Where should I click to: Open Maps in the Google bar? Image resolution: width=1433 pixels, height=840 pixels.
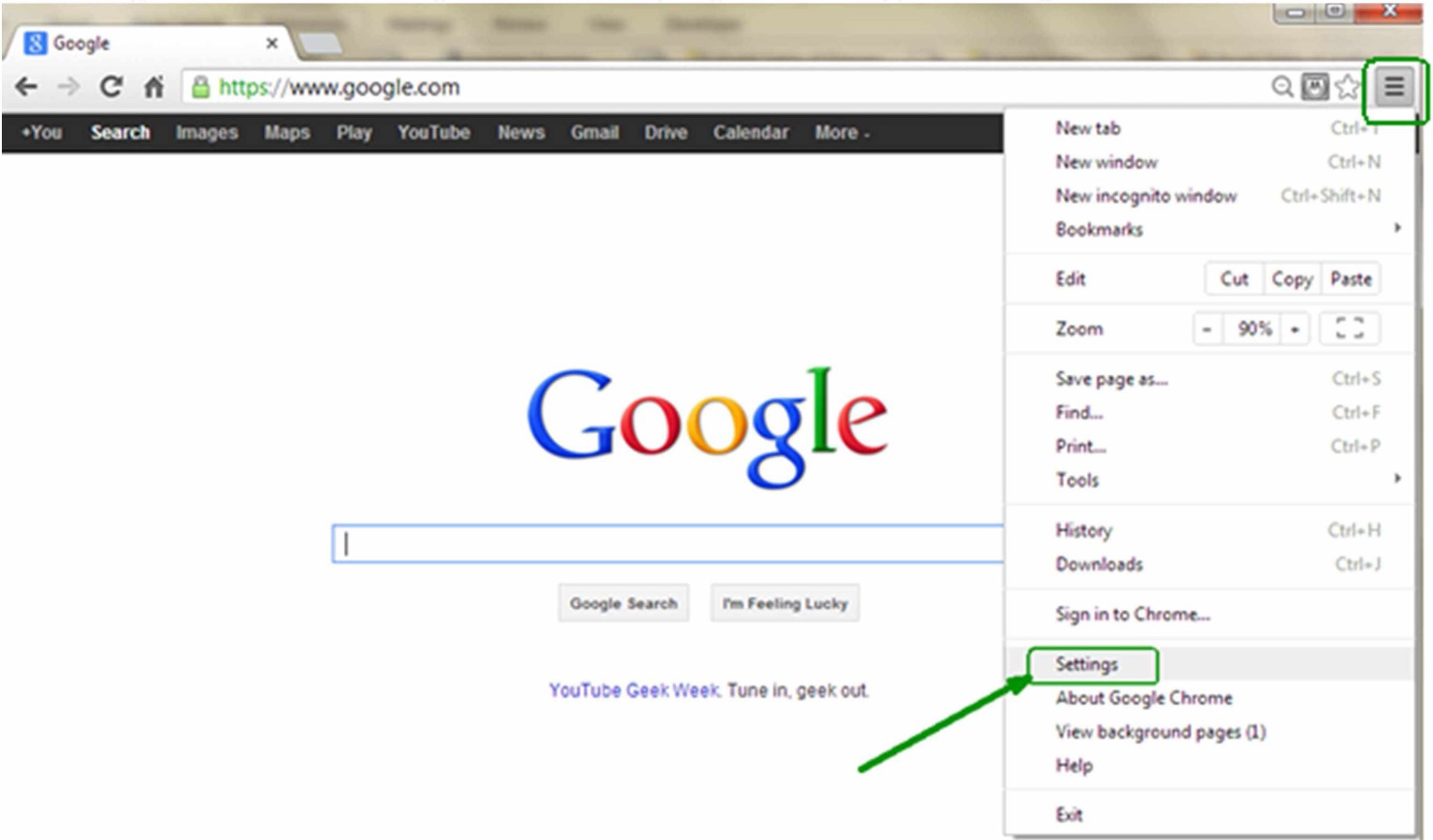click(287, 133)
